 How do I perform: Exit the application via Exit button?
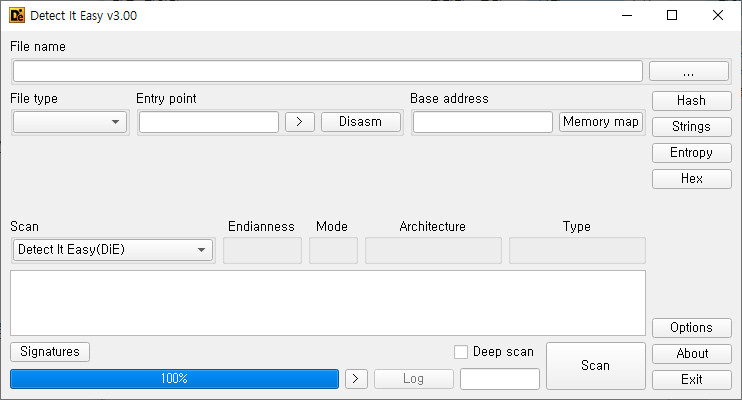691,380
